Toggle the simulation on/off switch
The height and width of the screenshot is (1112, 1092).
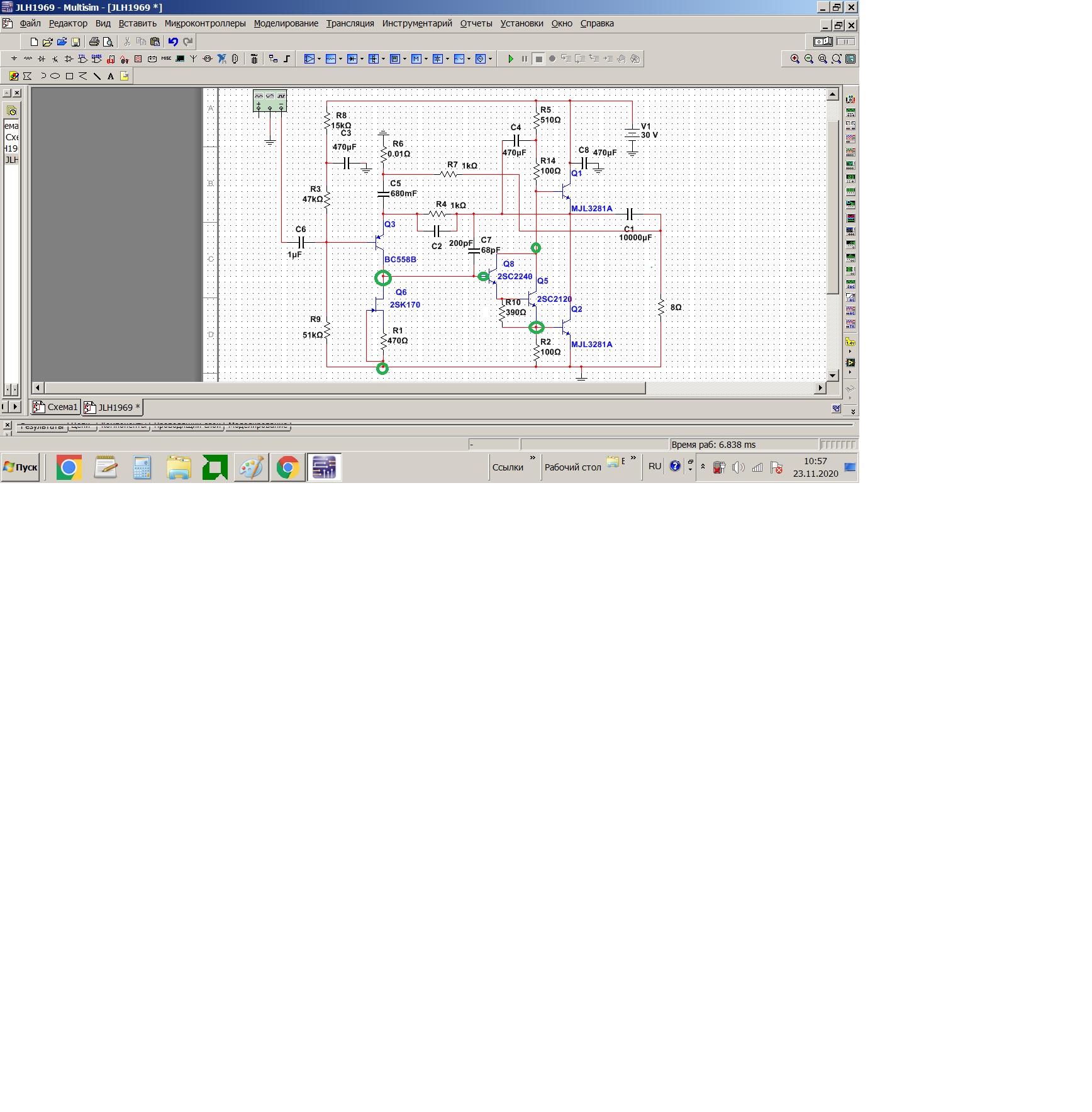[x=823, y=42]
